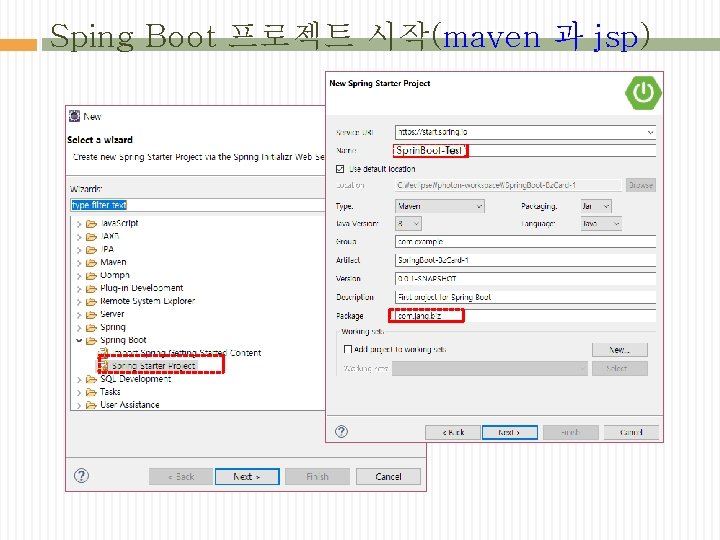This screenshot has width=720, height=540.
Task: Expand the Server tree node
Action: pos(79,315)
